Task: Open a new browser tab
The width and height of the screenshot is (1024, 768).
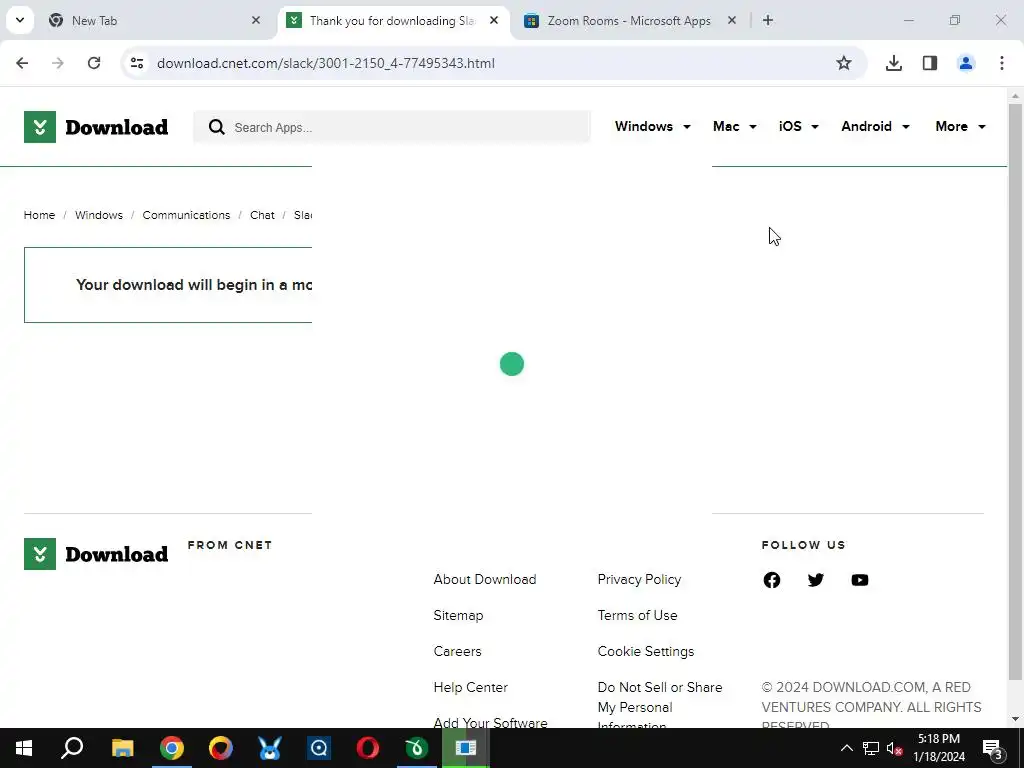Action: (768, 21)
